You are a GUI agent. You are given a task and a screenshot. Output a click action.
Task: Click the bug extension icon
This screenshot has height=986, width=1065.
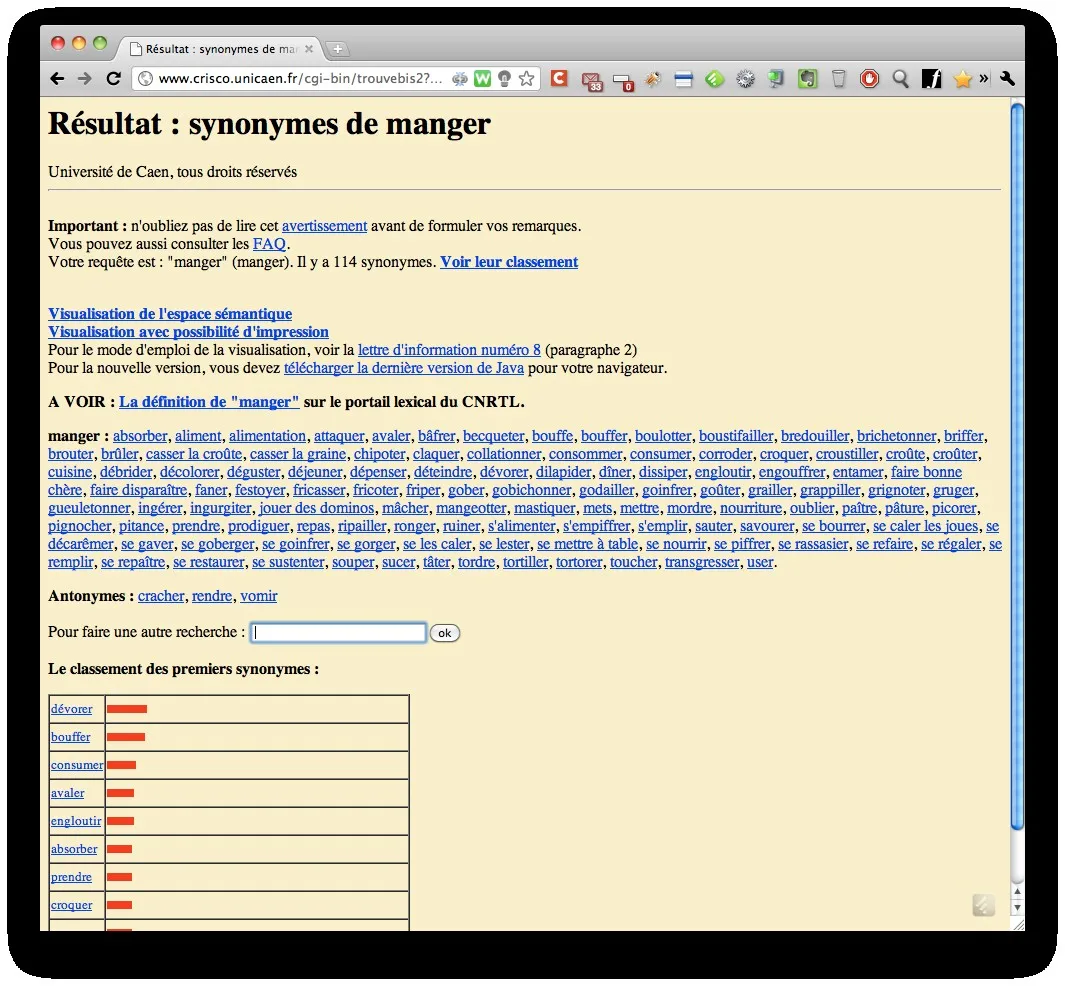[x=653, y=79]
